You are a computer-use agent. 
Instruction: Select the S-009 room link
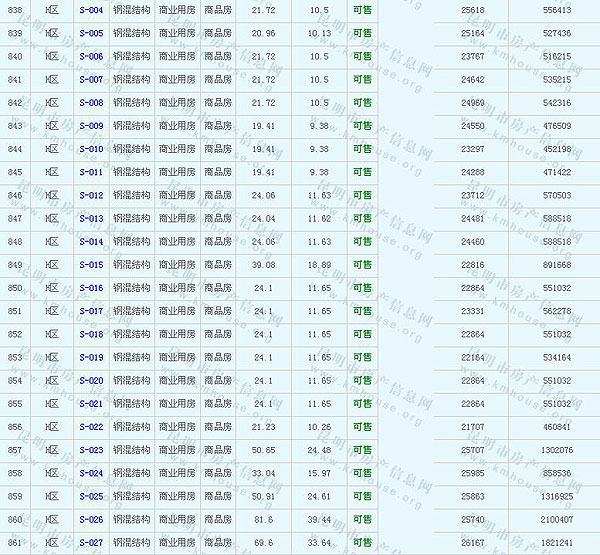click(91, 126)
